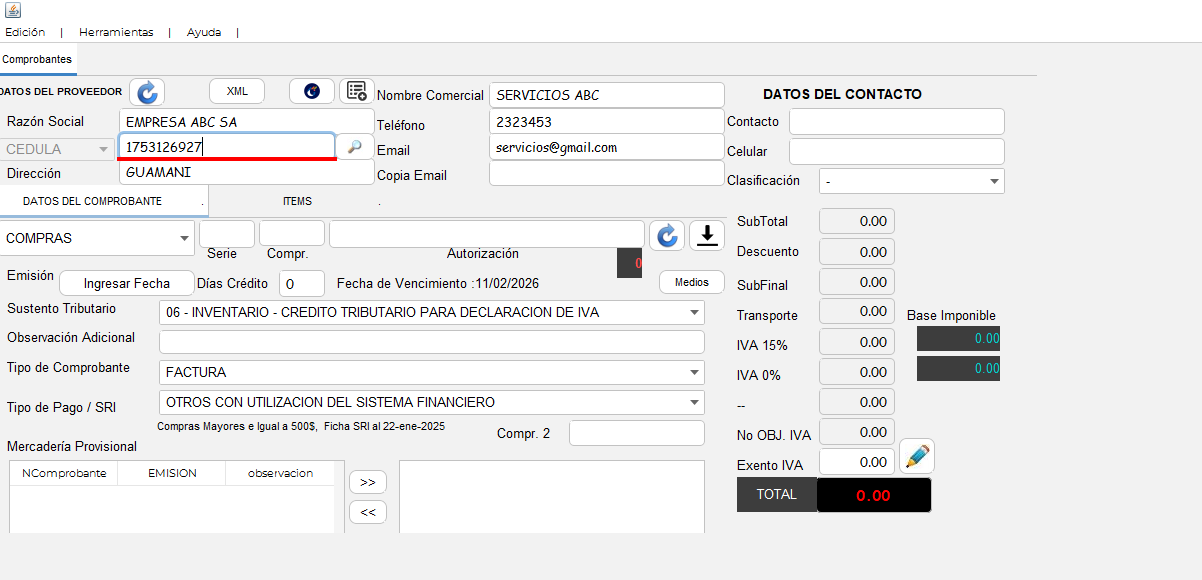Click the download arrow icon
Viewport: 1202px width, 580px height.
(707, 236)
